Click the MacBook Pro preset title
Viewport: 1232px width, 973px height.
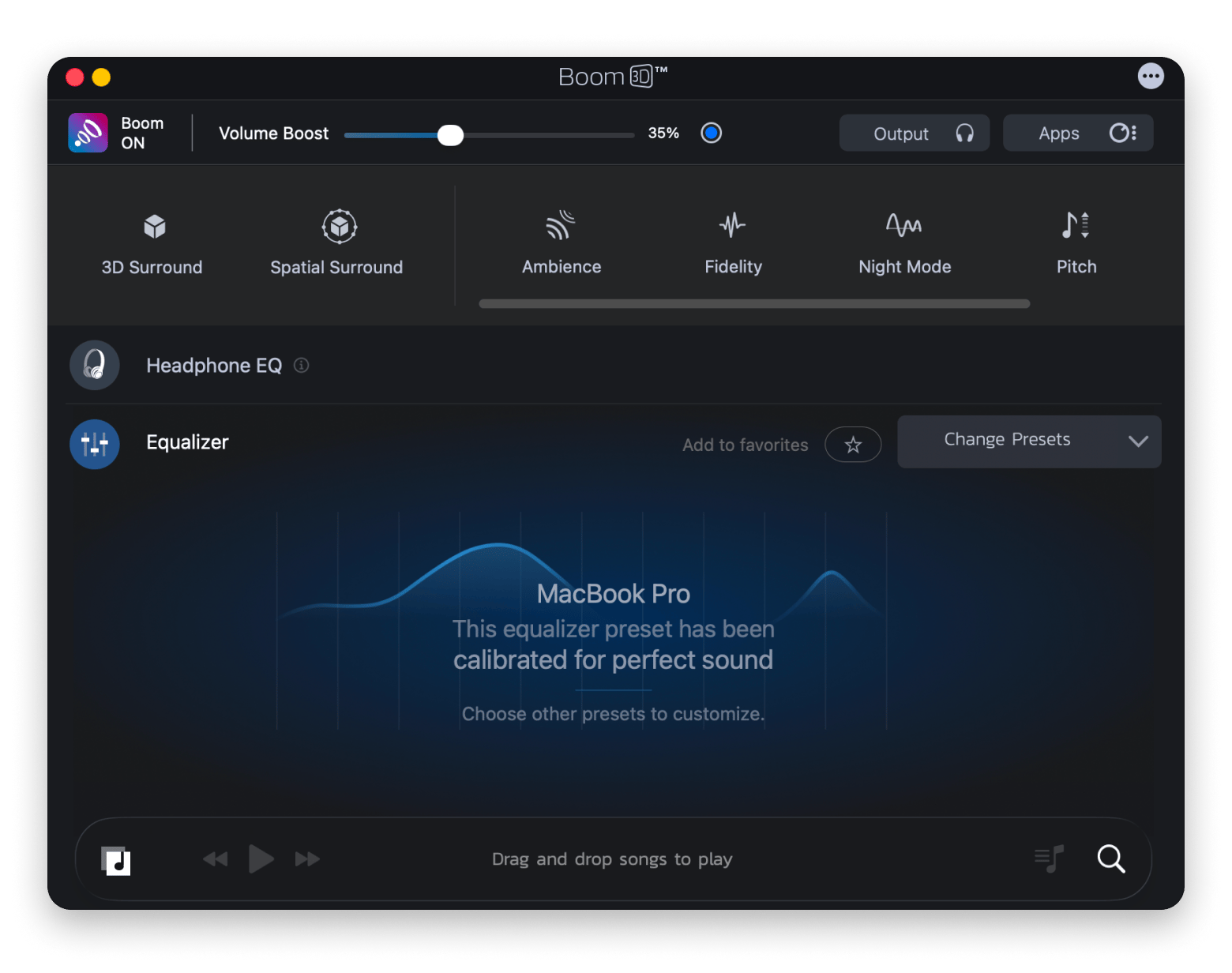614,594
